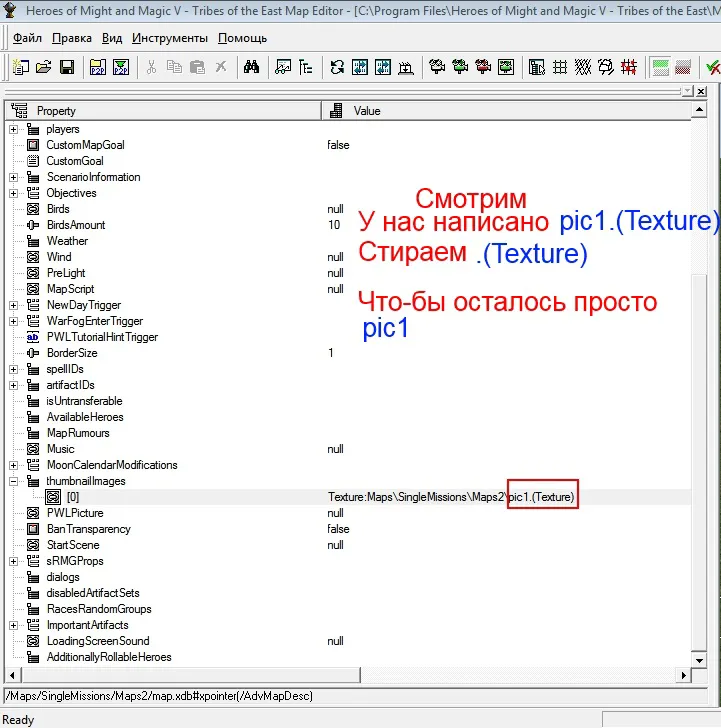Toggle the green tile toolbar button
The image size is (721, 728).
(660, 68)
